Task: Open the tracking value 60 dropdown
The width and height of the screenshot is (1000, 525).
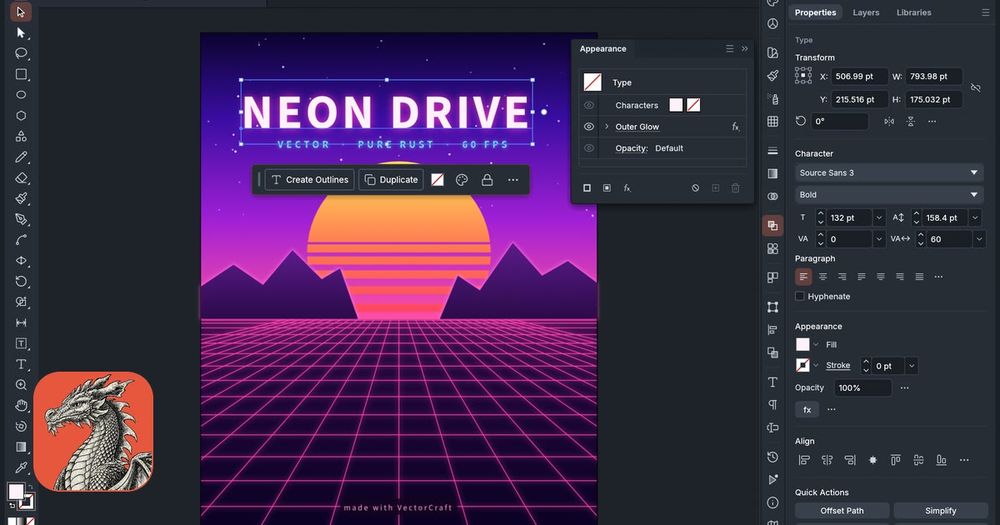Action: [980, 239]
